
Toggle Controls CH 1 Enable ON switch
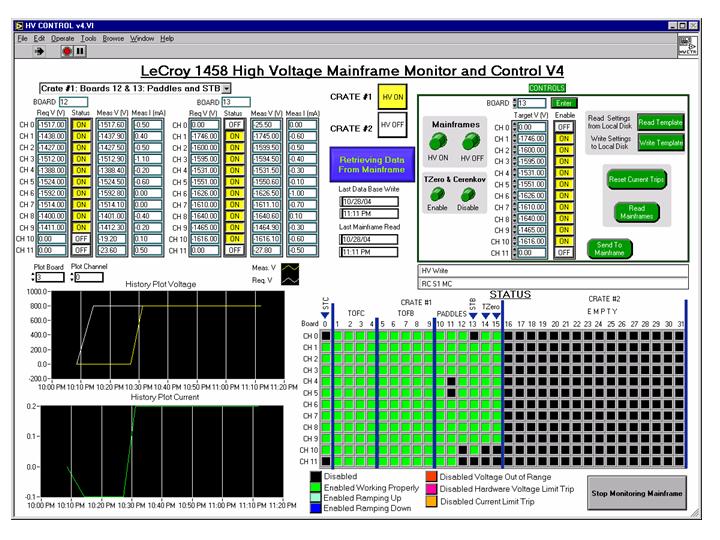coord(564,139)
